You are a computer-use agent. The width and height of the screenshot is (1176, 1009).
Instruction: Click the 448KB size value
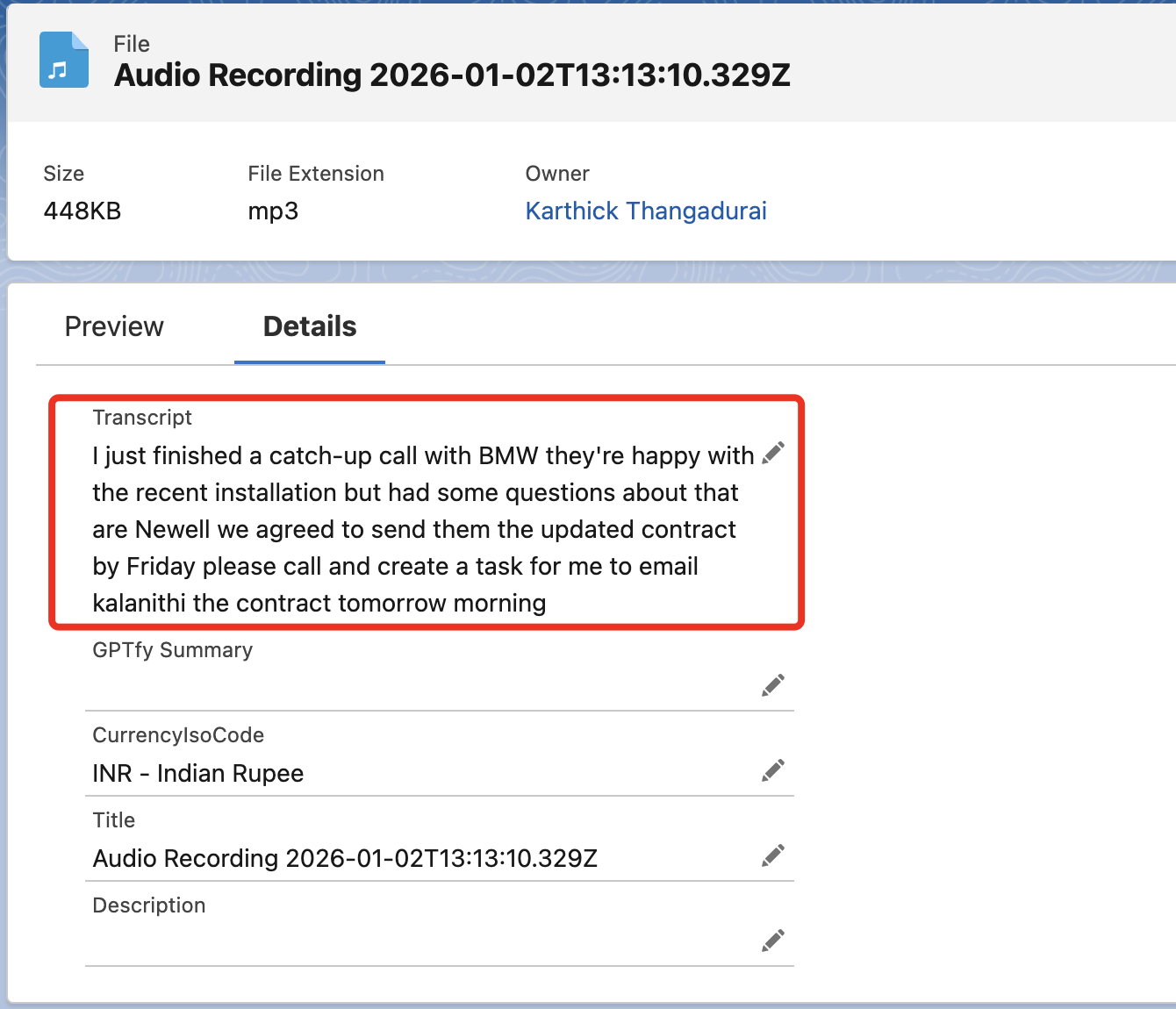[82, 211]
